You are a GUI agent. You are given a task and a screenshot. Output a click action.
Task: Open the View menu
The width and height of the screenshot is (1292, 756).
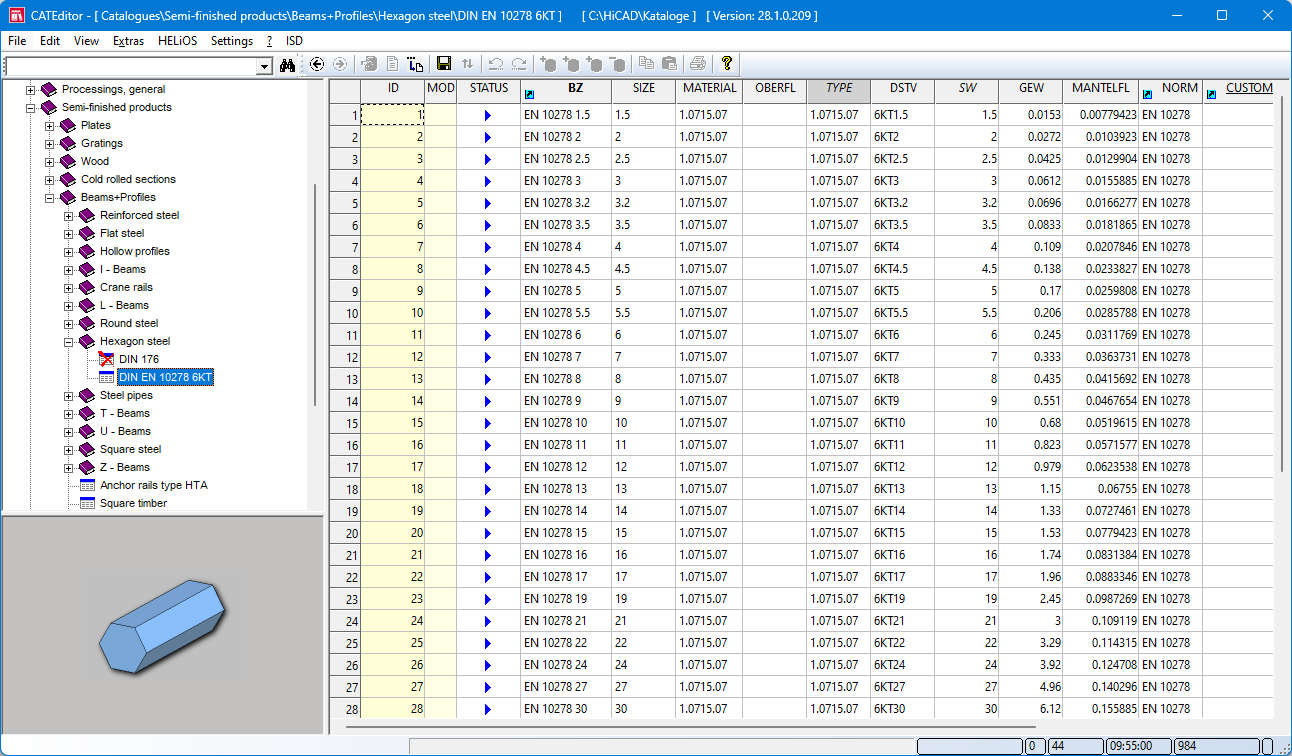coord(87,41)
